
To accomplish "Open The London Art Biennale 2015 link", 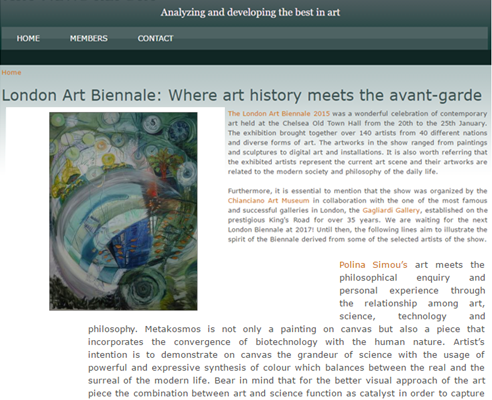I will click(279, 113).
